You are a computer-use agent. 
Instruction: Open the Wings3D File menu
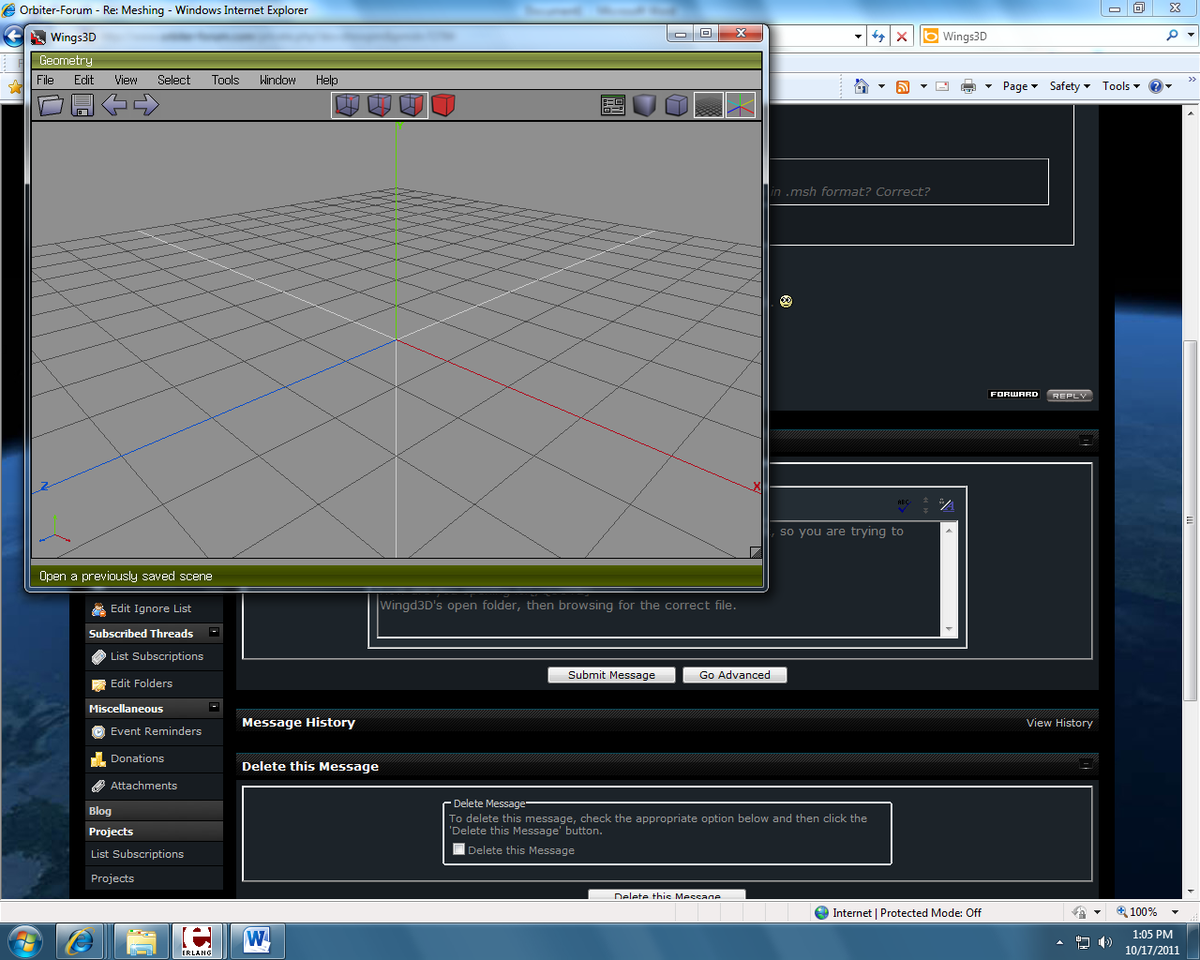click(45, 80)
